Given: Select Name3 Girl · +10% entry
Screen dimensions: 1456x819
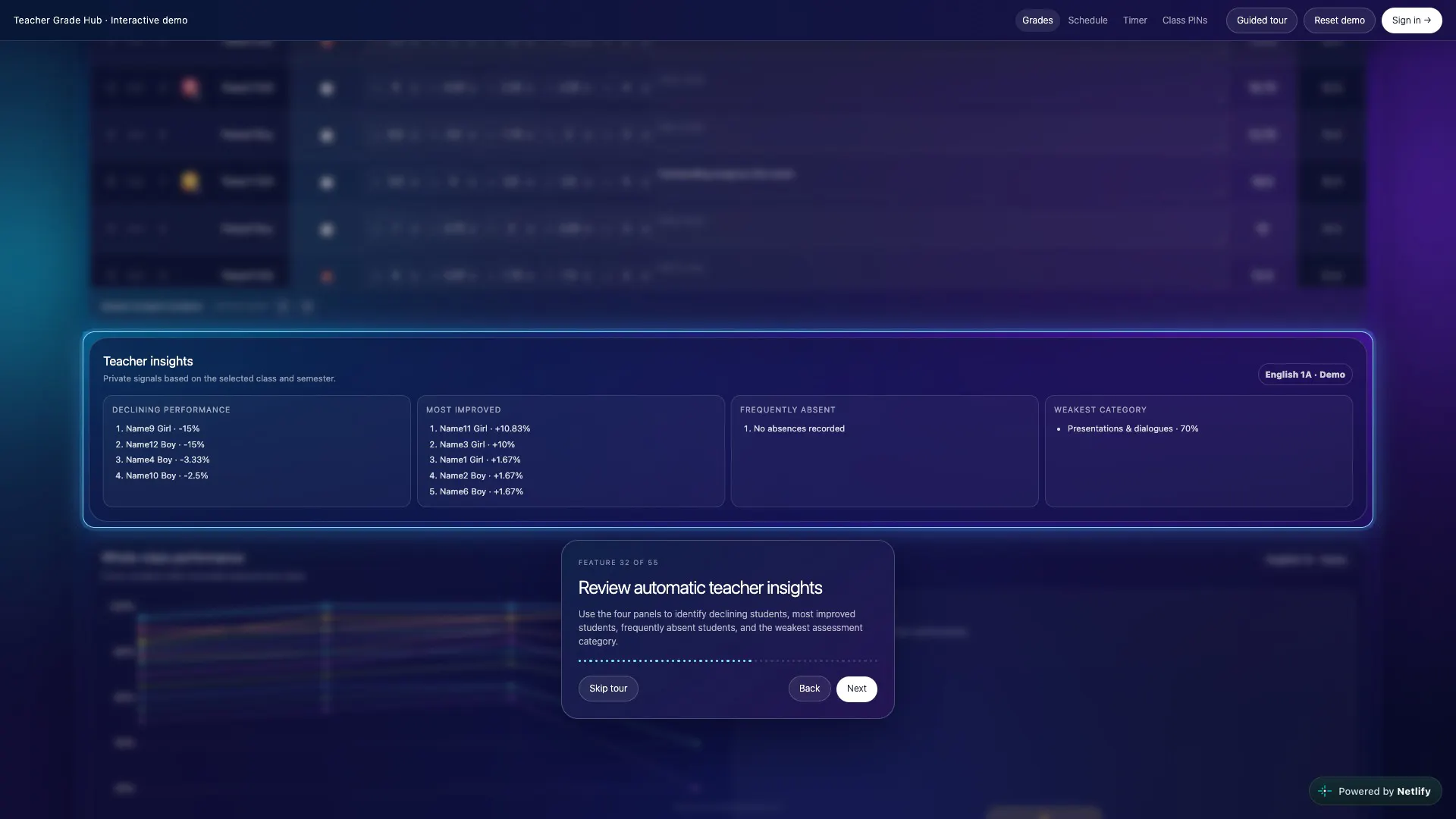Looking at the screenshot, I should coord(477,445).
